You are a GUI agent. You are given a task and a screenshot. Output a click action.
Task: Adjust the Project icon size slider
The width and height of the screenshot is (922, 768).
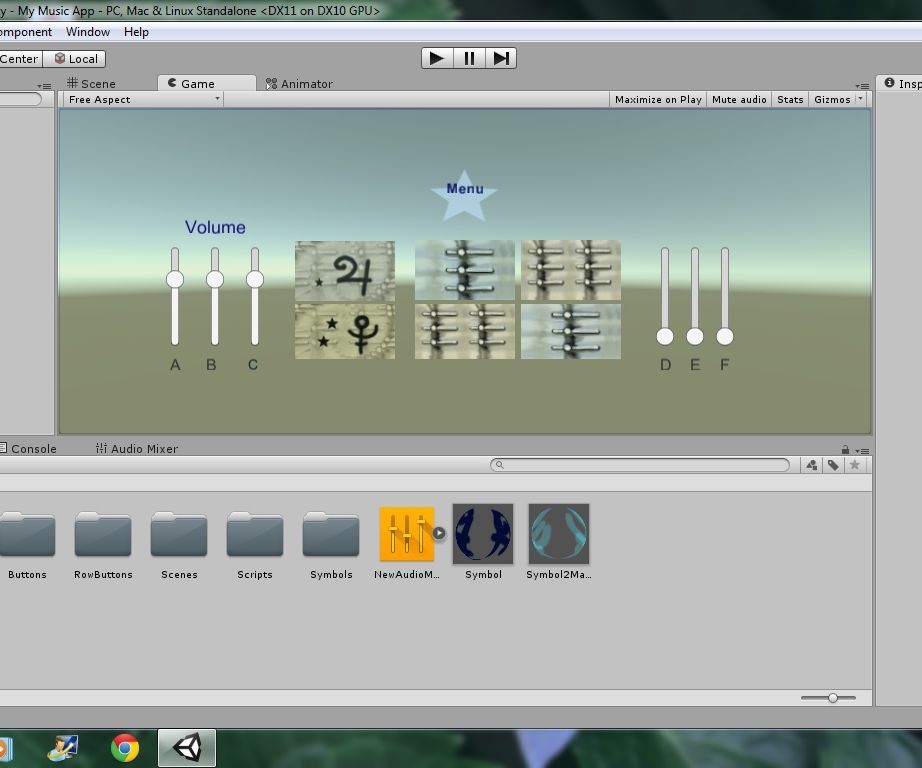tap(829, 698)
